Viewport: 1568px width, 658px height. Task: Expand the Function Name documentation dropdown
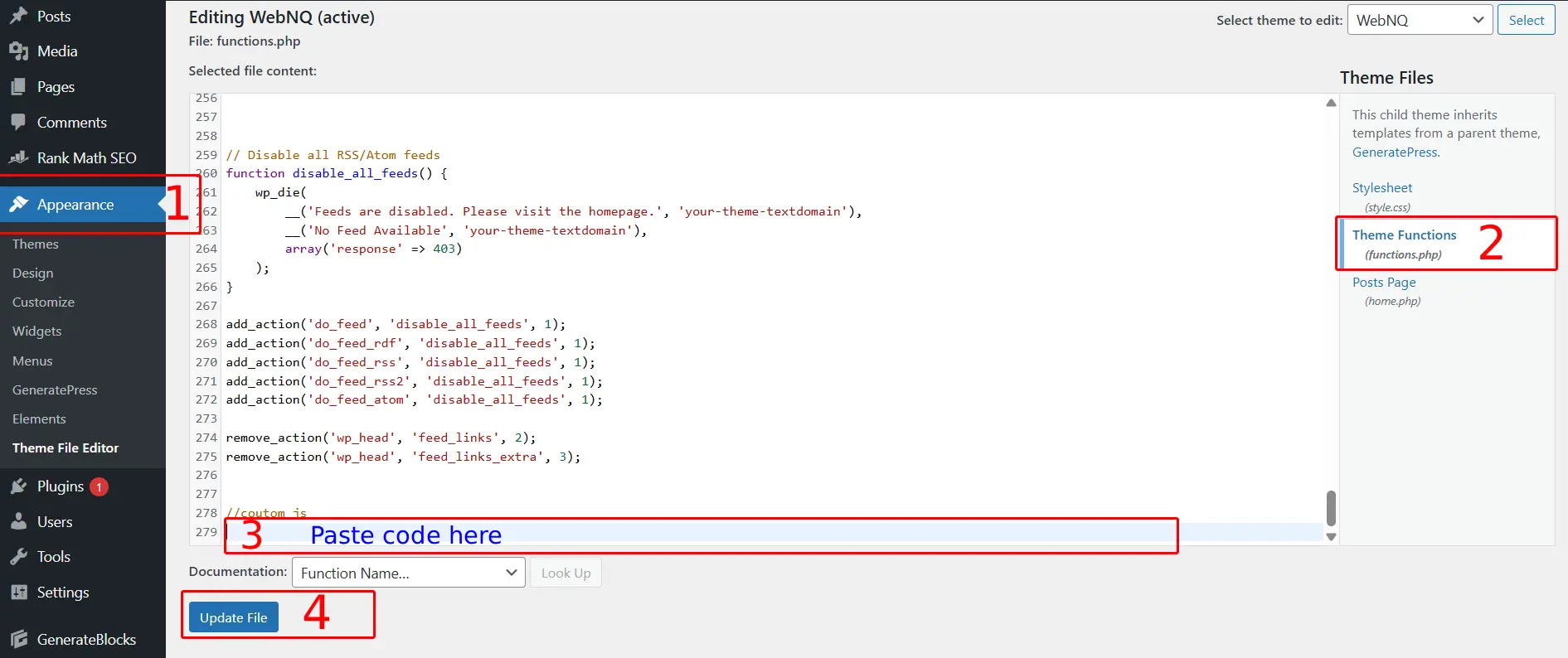click(x=408, y=573)
